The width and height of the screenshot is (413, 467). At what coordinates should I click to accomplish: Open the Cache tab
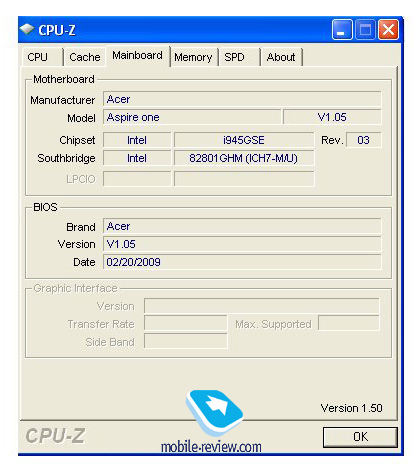pyautogui.click(x=85, y=57)
